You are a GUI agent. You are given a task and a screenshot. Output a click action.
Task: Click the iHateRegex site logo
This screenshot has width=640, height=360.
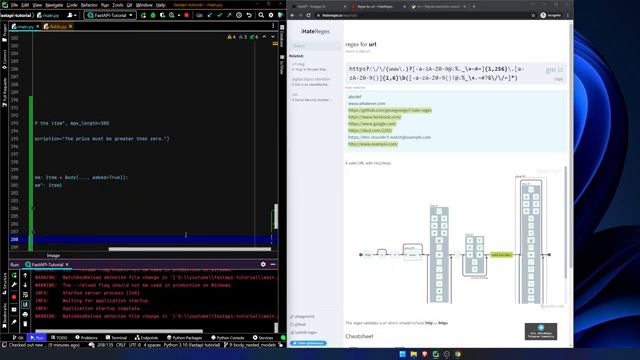click(x=315, y=31)
